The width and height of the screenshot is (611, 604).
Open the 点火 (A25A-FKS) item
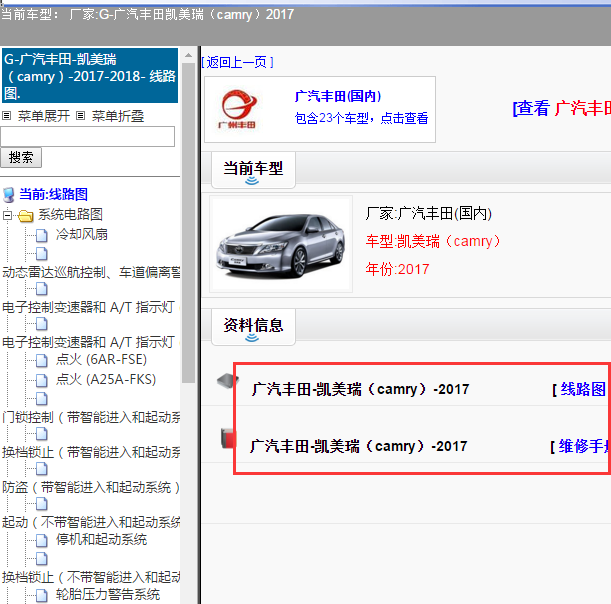(106, 379)
